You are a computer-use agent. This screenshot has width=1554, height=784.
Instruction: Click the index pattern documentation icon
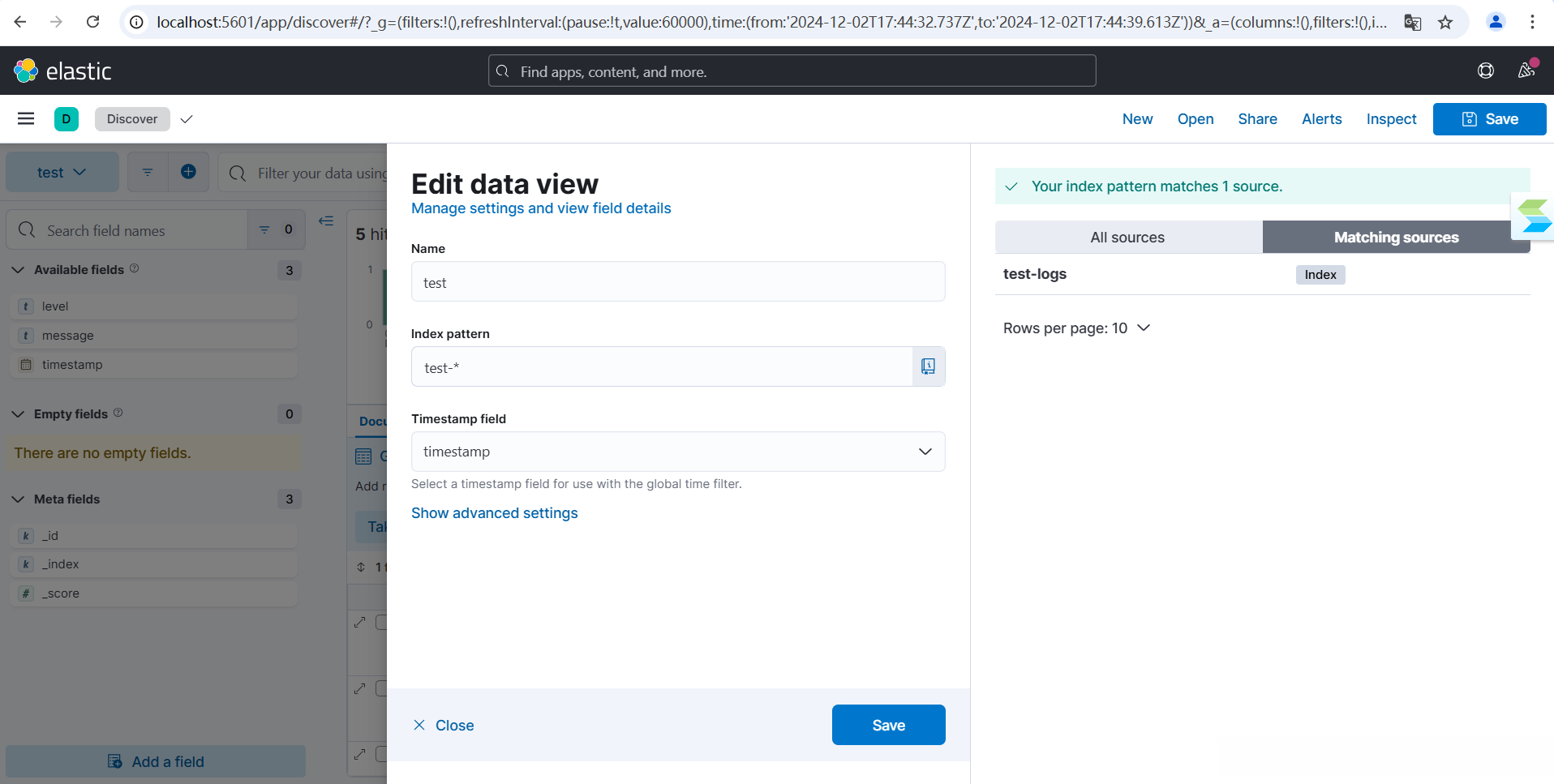click(x=928, y=367)
